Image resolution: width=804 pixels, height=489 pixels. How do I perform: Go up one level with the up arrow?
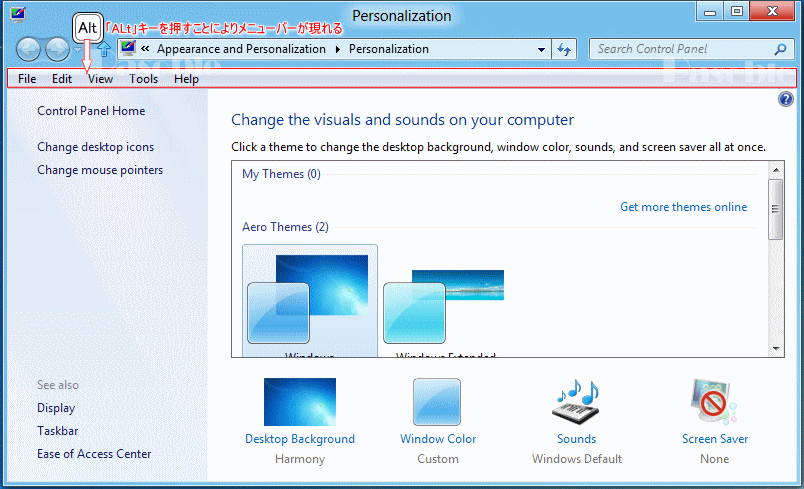coord(104,50)
